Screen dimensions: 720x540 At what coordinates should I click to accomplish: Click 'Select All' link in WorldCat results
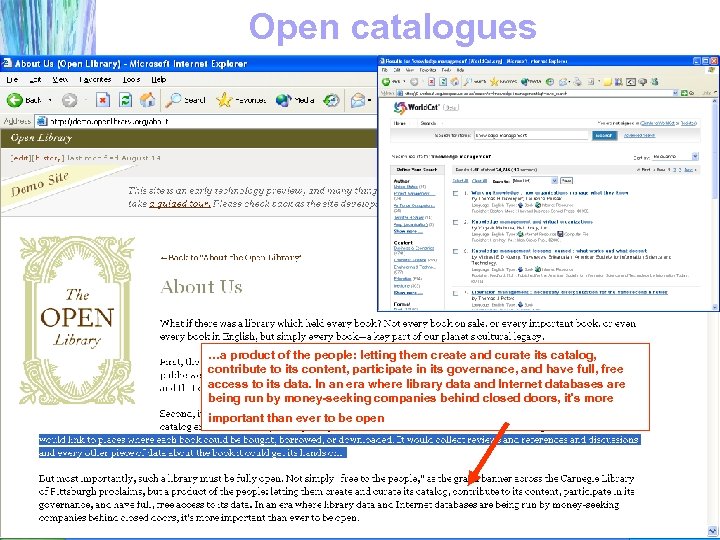click(x=460, y=181)
